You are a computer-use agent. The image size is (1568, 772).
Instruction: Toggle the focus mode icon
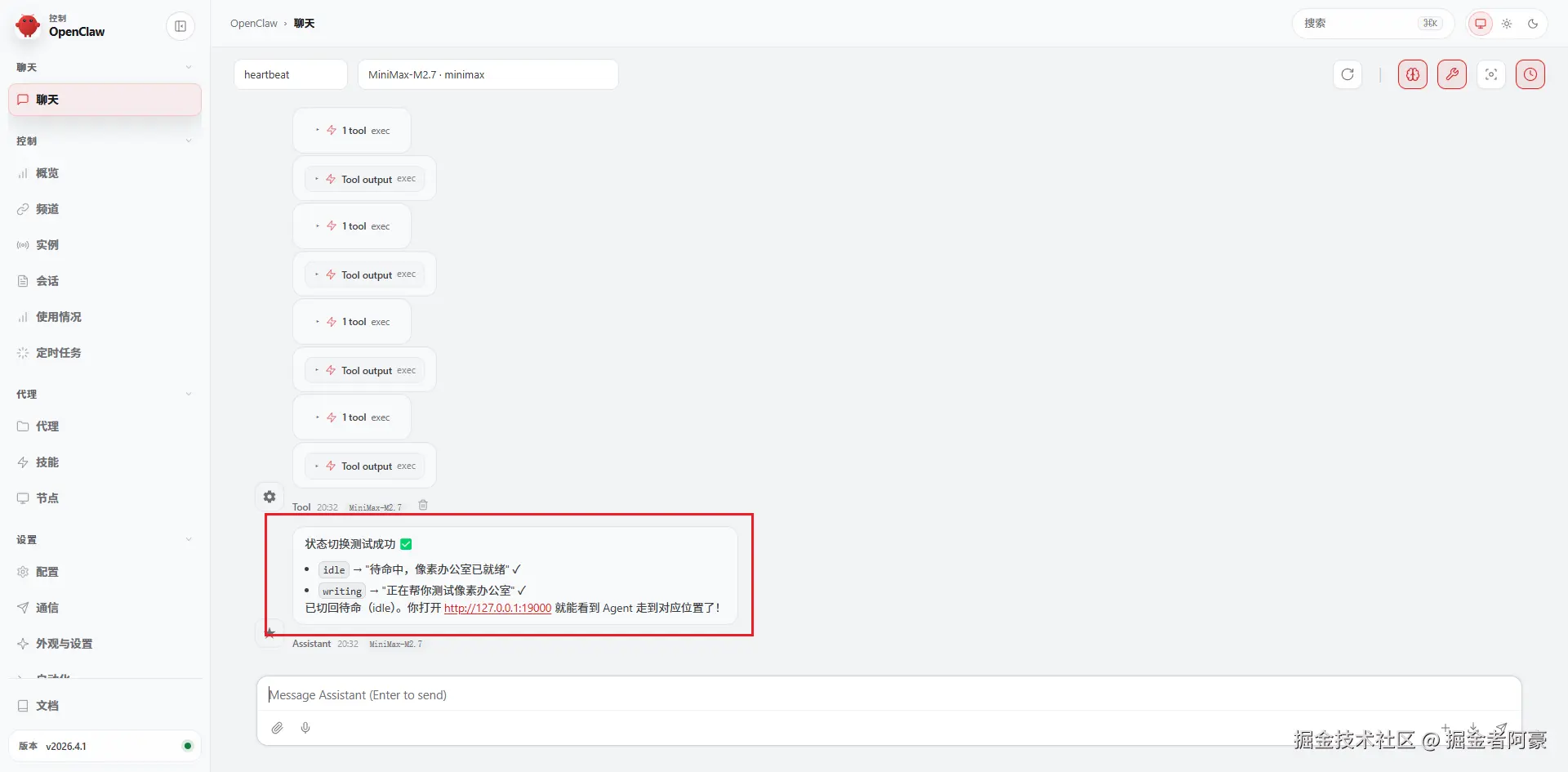(1491, 74)
